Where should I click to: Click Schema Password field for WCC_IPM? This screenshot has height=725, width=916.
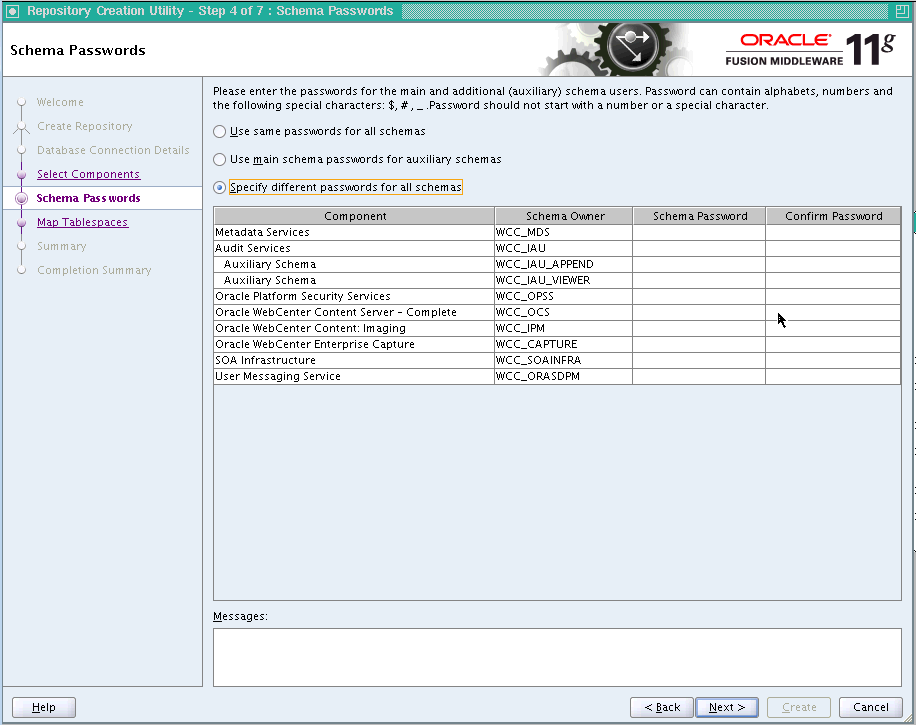pos(699,328)
